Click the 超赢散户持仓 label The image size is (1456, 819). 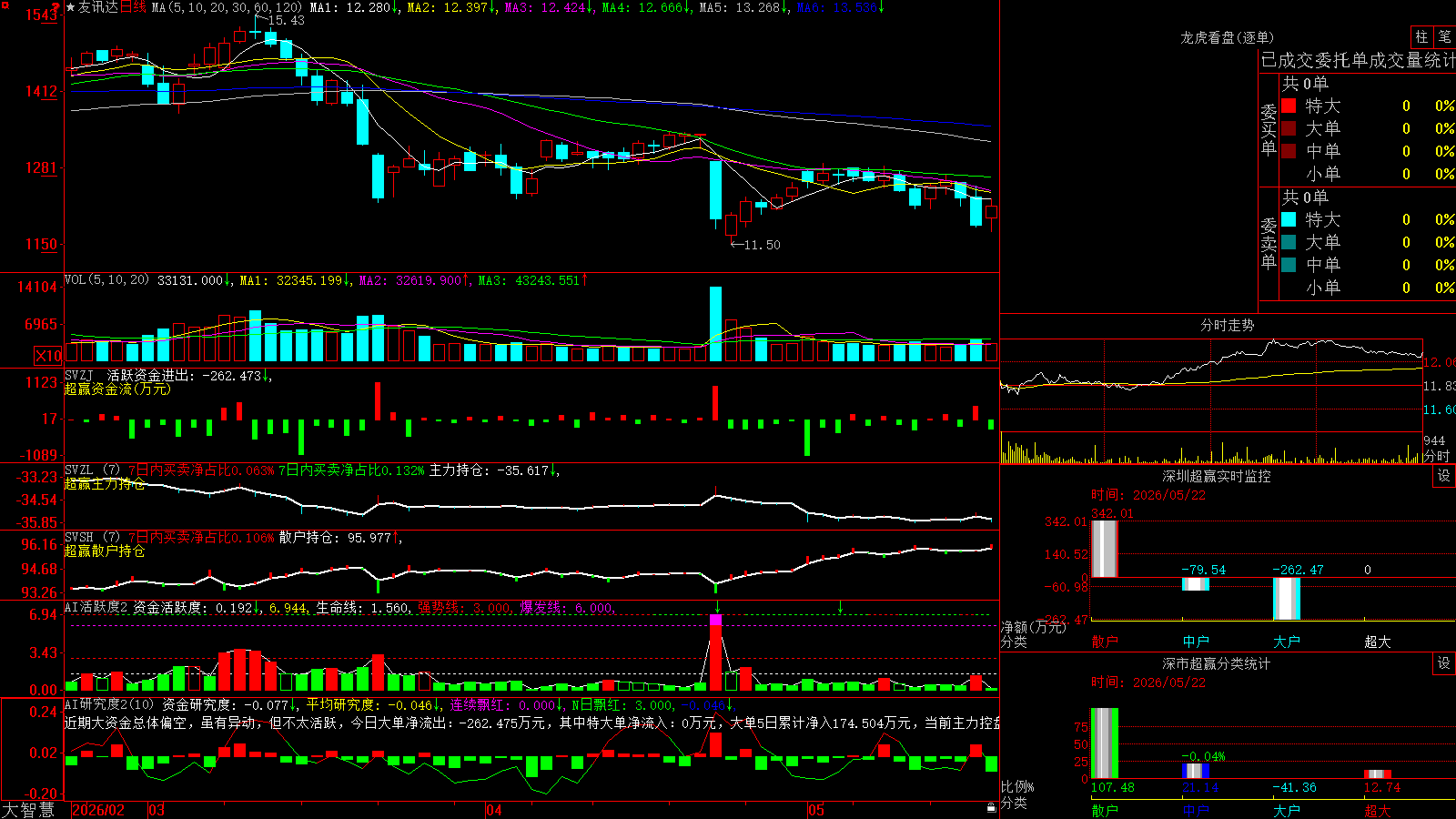105,551
